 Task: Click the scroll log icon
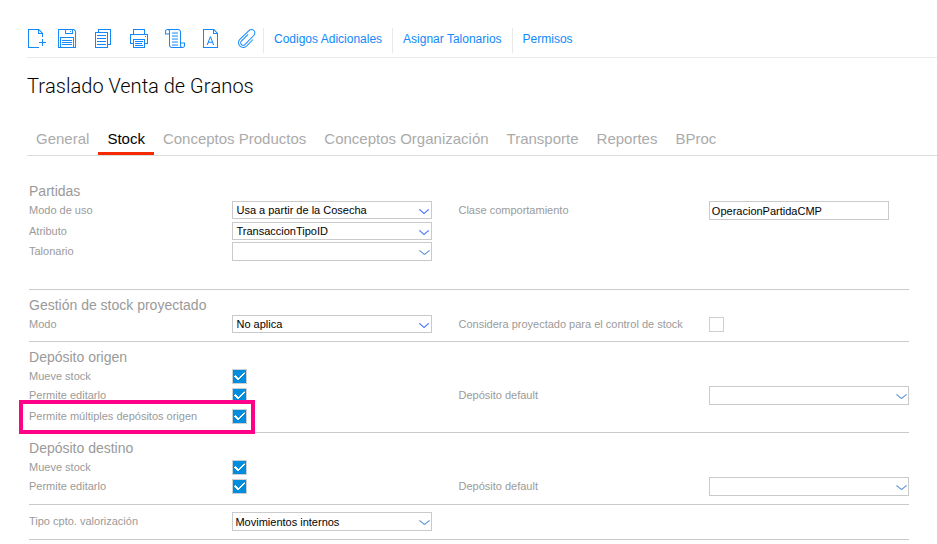point(175,39)
